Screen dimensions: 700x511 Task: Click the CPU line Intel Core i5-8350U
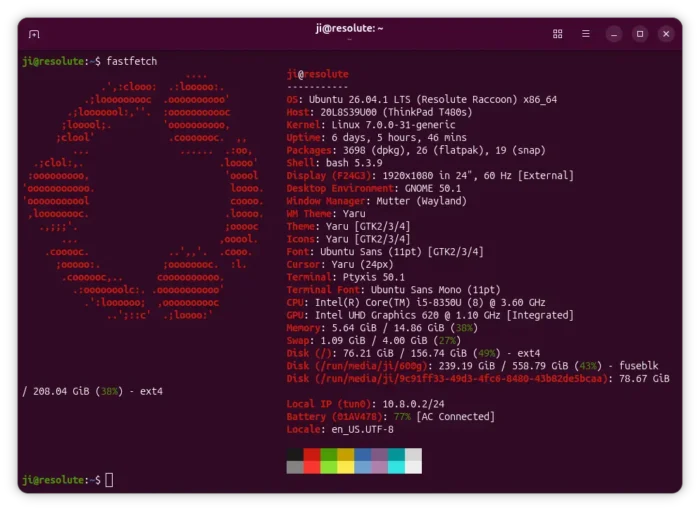[416, 303]
